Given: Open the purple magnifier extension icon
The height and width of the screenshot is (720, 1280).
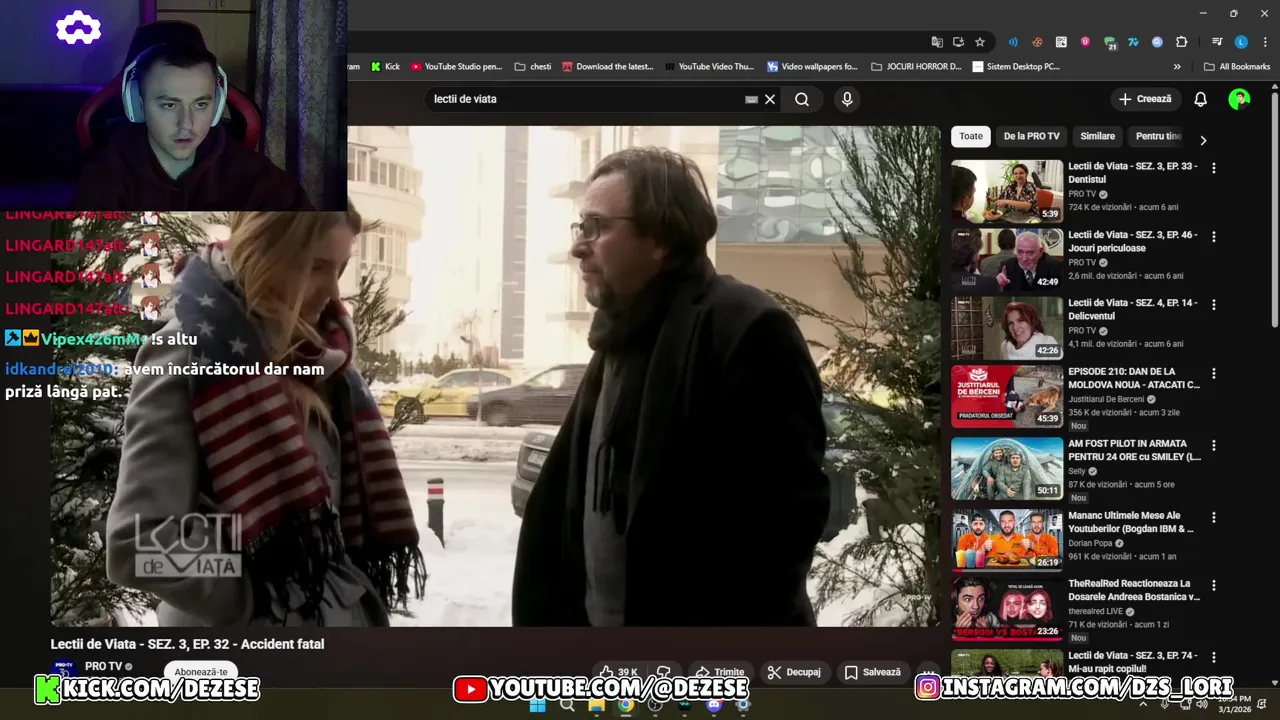Looking at the screenshot, I should point(1157,42).
